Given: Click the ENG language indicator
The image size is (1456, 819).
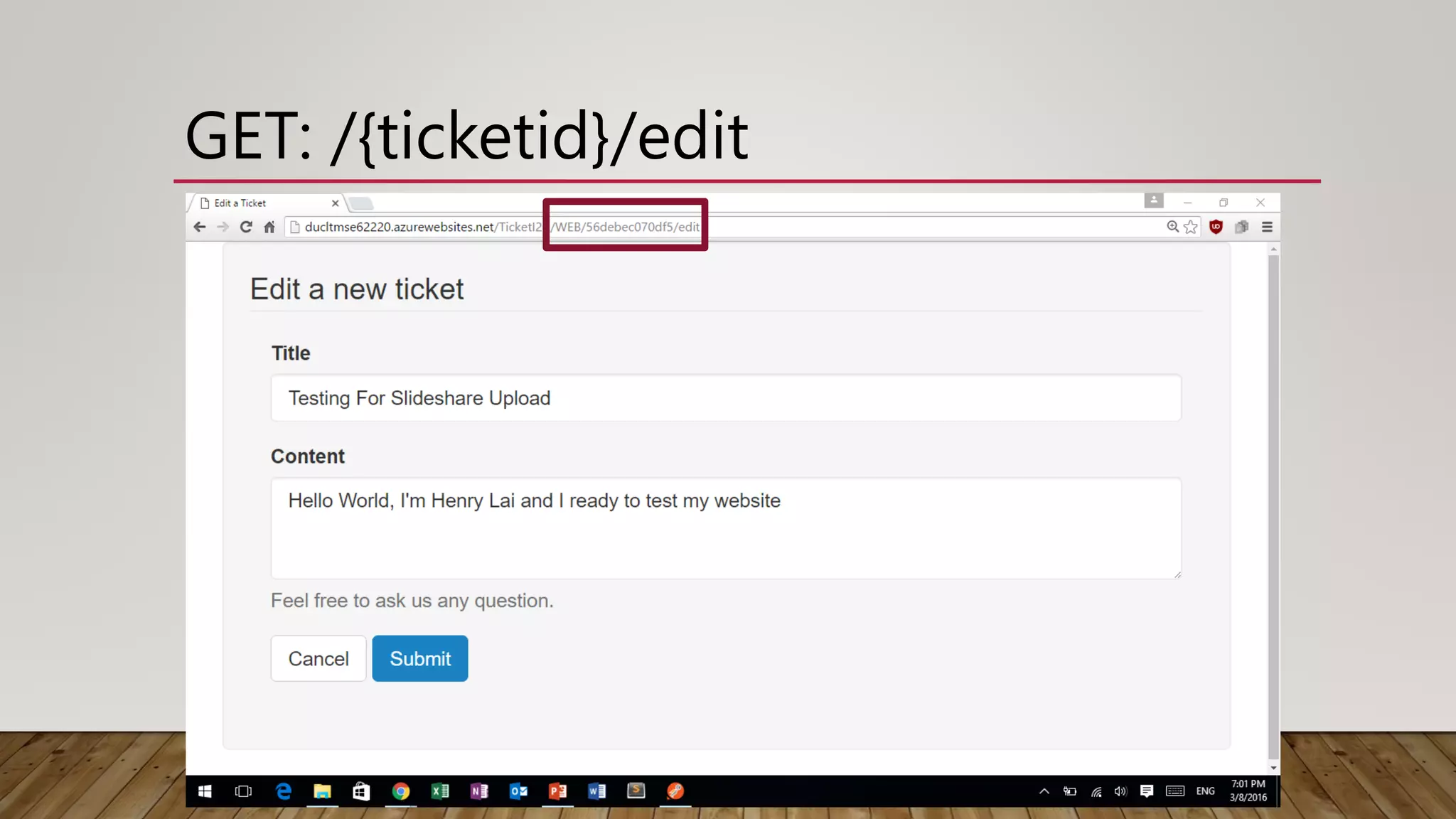Looking at the screenshot, I should click(x=1206, y=791).
